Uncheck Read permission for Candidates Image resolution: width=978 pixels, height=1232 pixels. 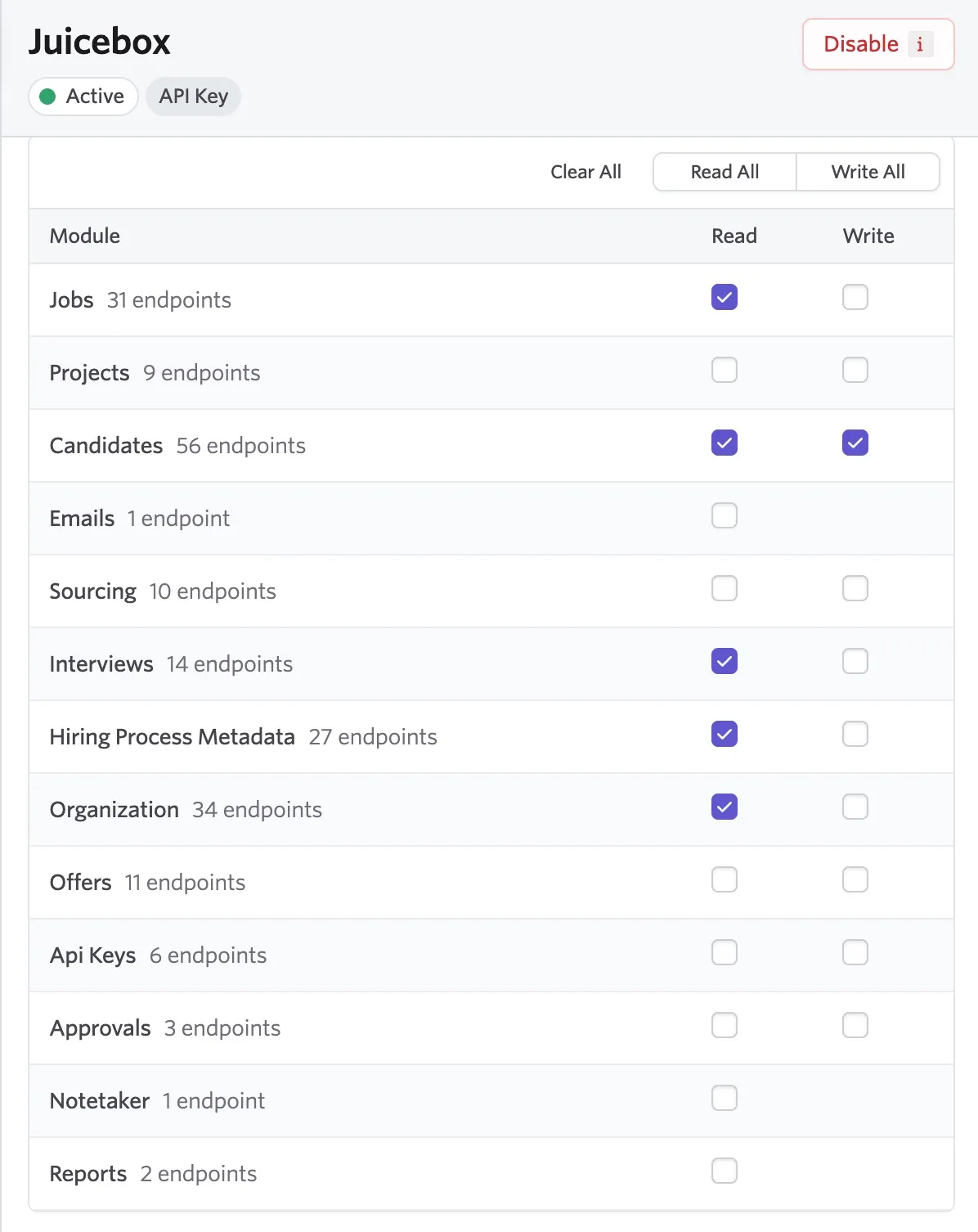click(725, 443)
